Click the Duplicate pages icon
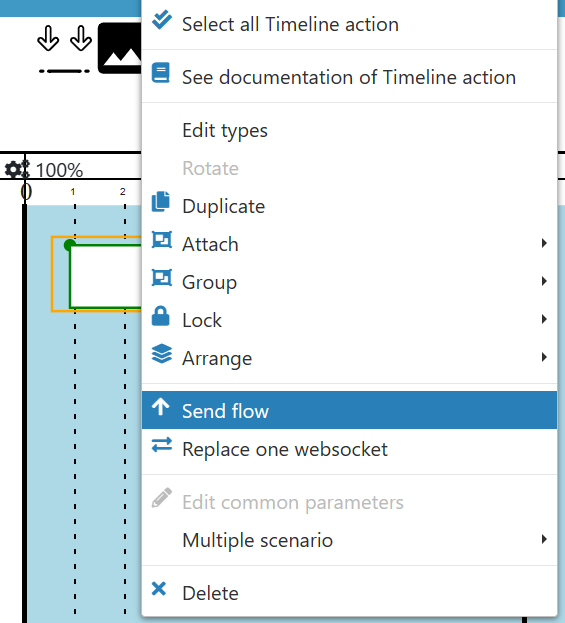Image resolution: width=565 pixels, height=623 pixels. pyautogui.click(x=161, y=201)
